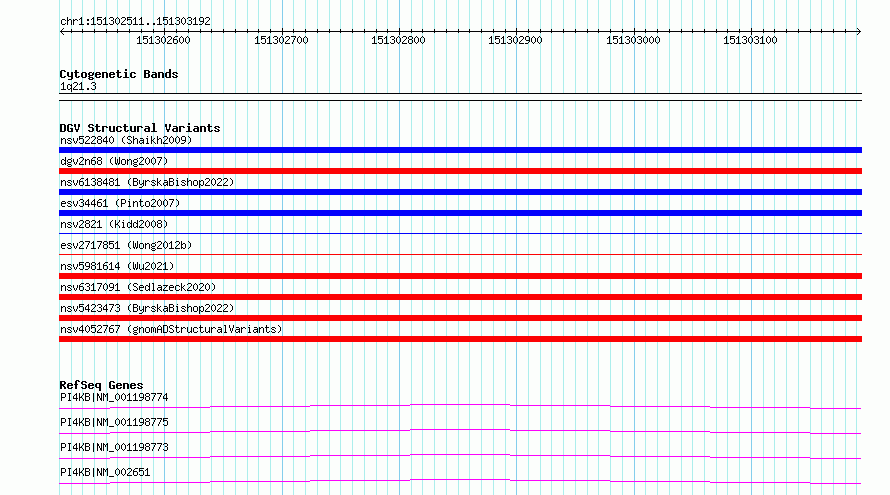
Task: Click the blue bar for esv34461
Action: click(460, 213)
